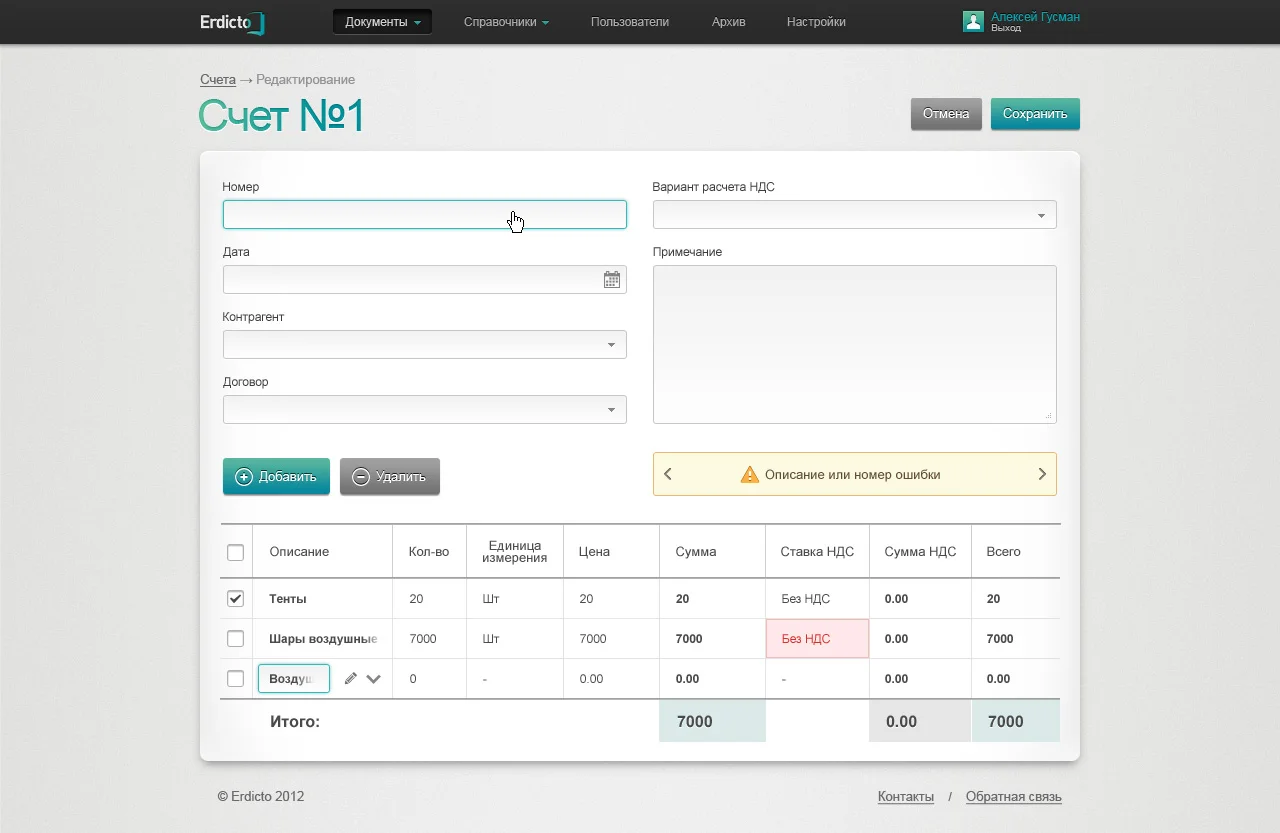The image size is (1280, 833).
Task: Expand the Договор combo box
Action: click(x=425, y=410)
